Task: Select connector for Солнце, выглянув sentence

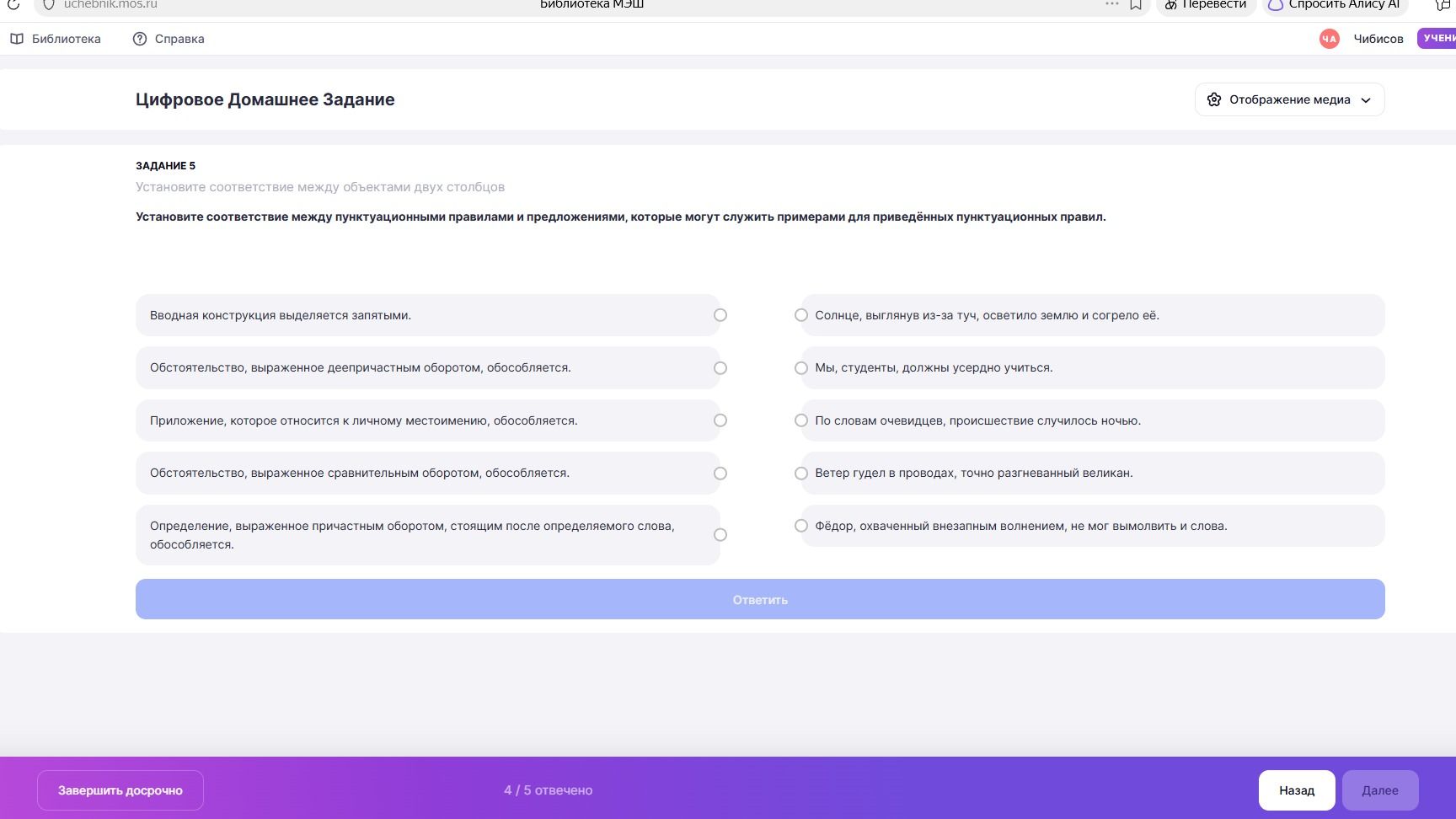Action: 801,315
